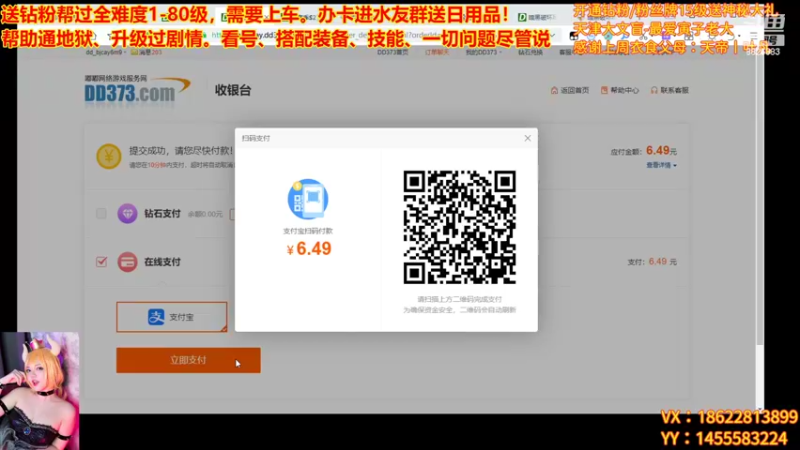Open 消息 notifications in top bar

tap(146, 52)
